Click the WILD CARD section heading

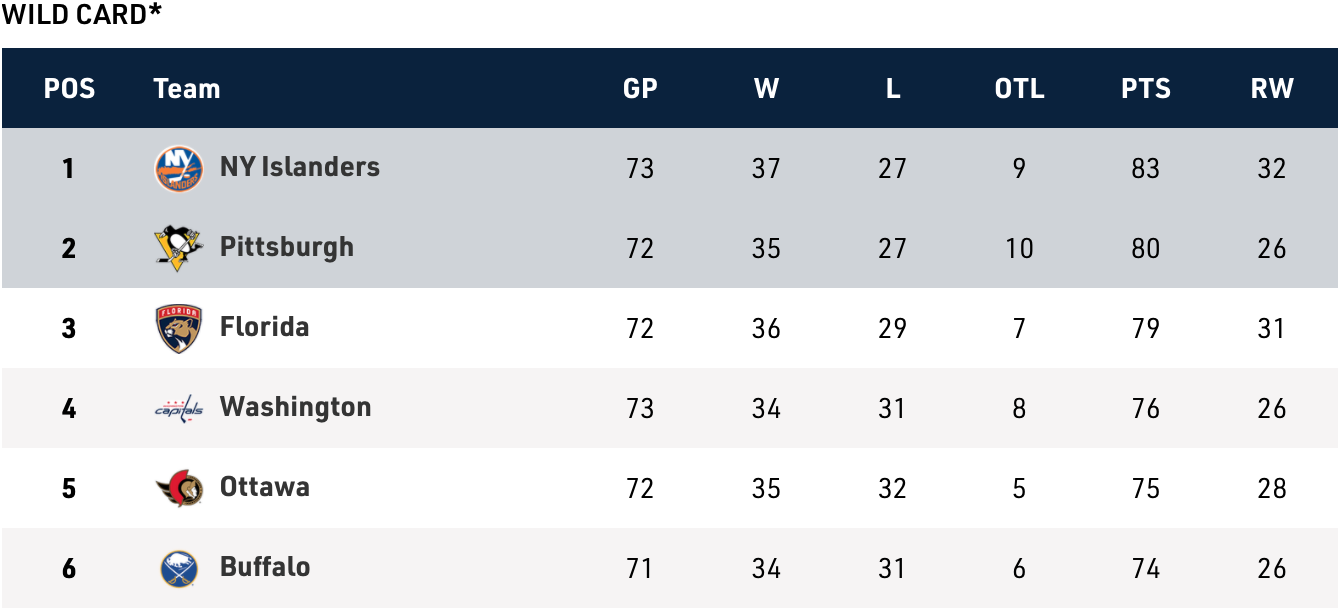click(82, 15)
